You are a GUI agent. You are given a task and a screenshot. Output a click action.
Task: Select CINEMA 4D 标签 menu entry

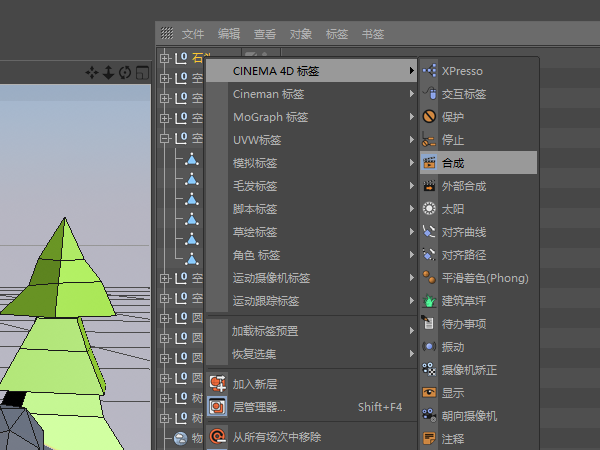(x=311, y=71)
